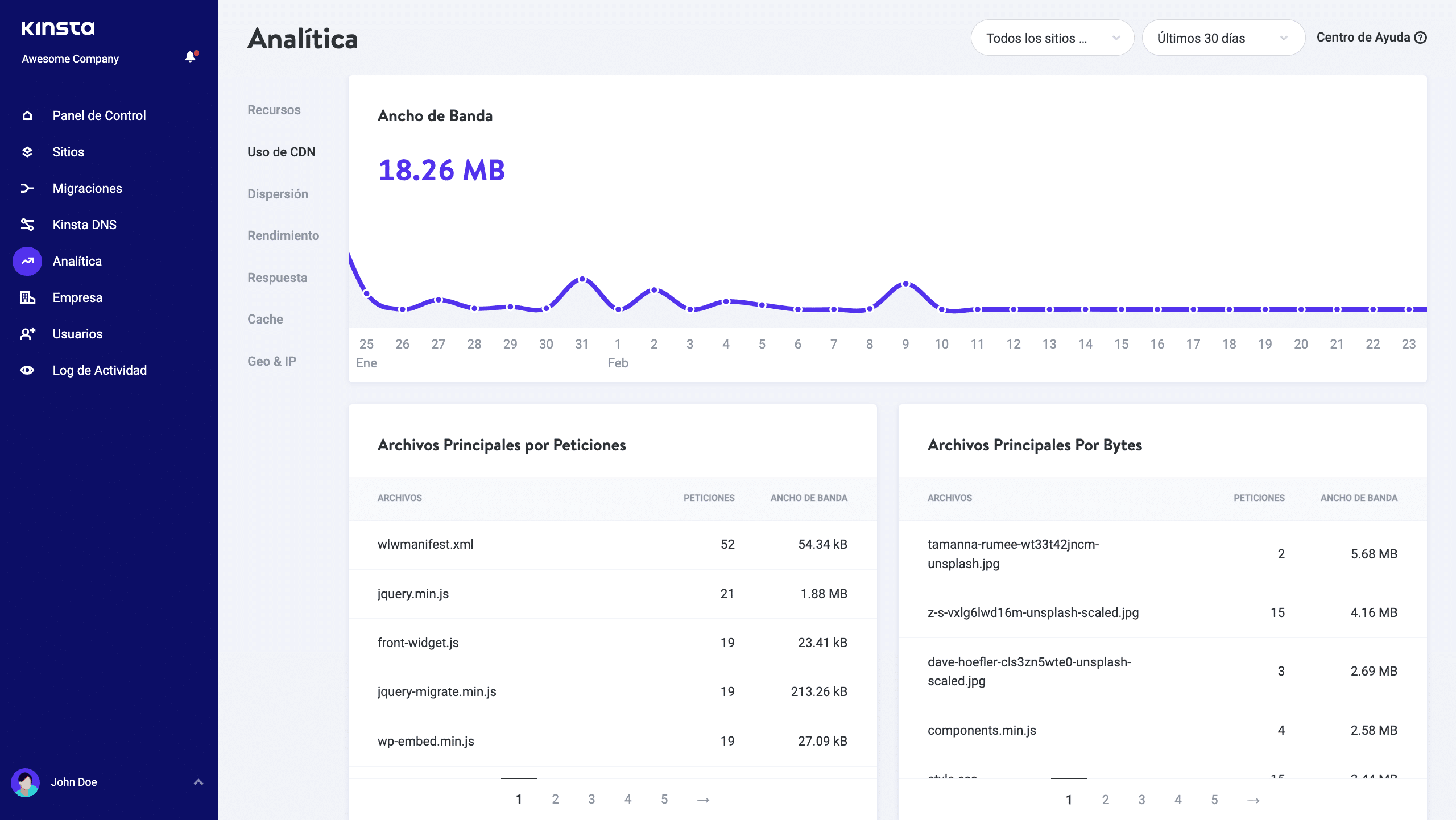Click the Analítica chart icon

27,261
